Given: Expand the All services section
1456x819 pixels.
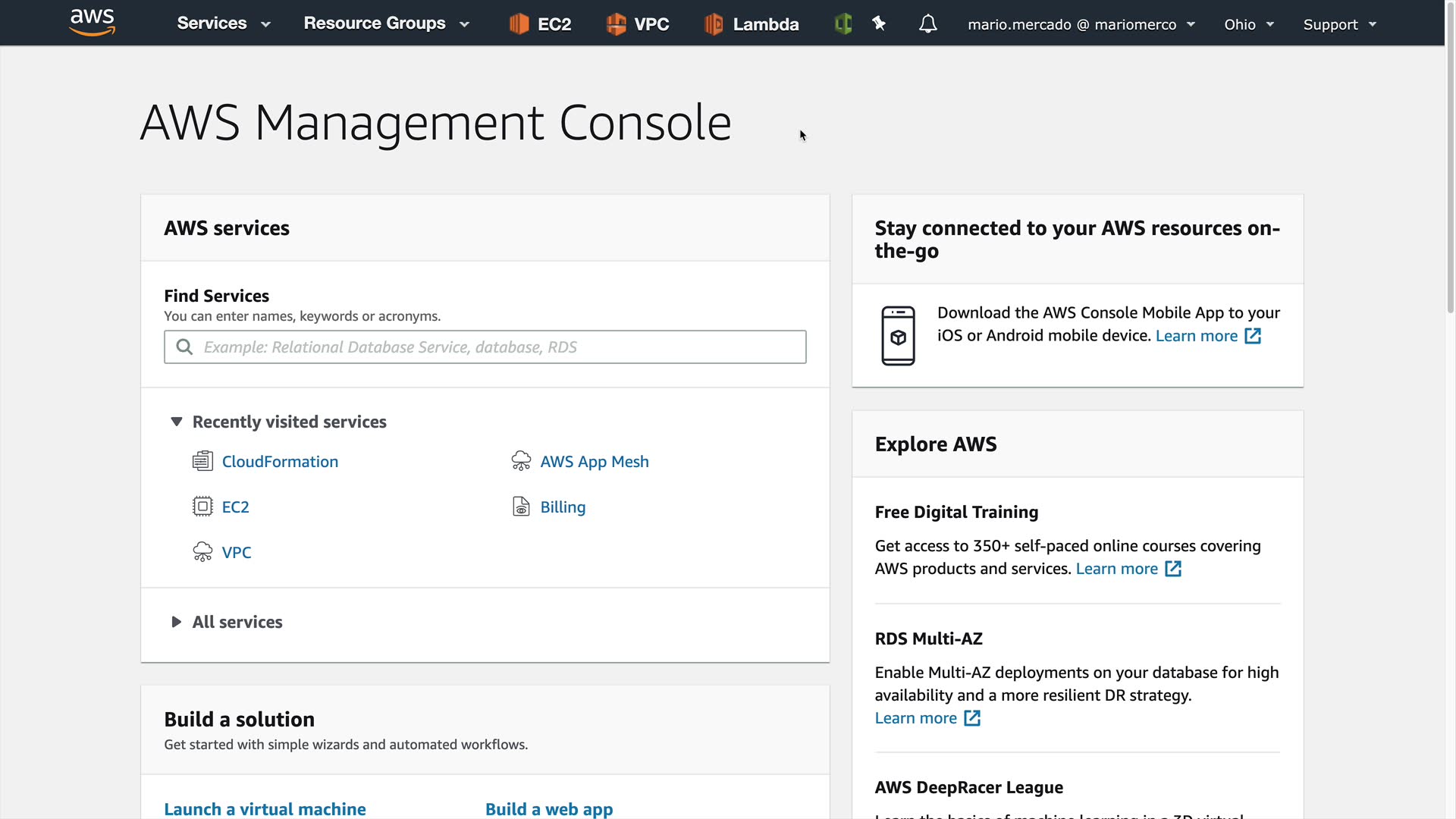Looking at the screenshot, I should (177, 622).
